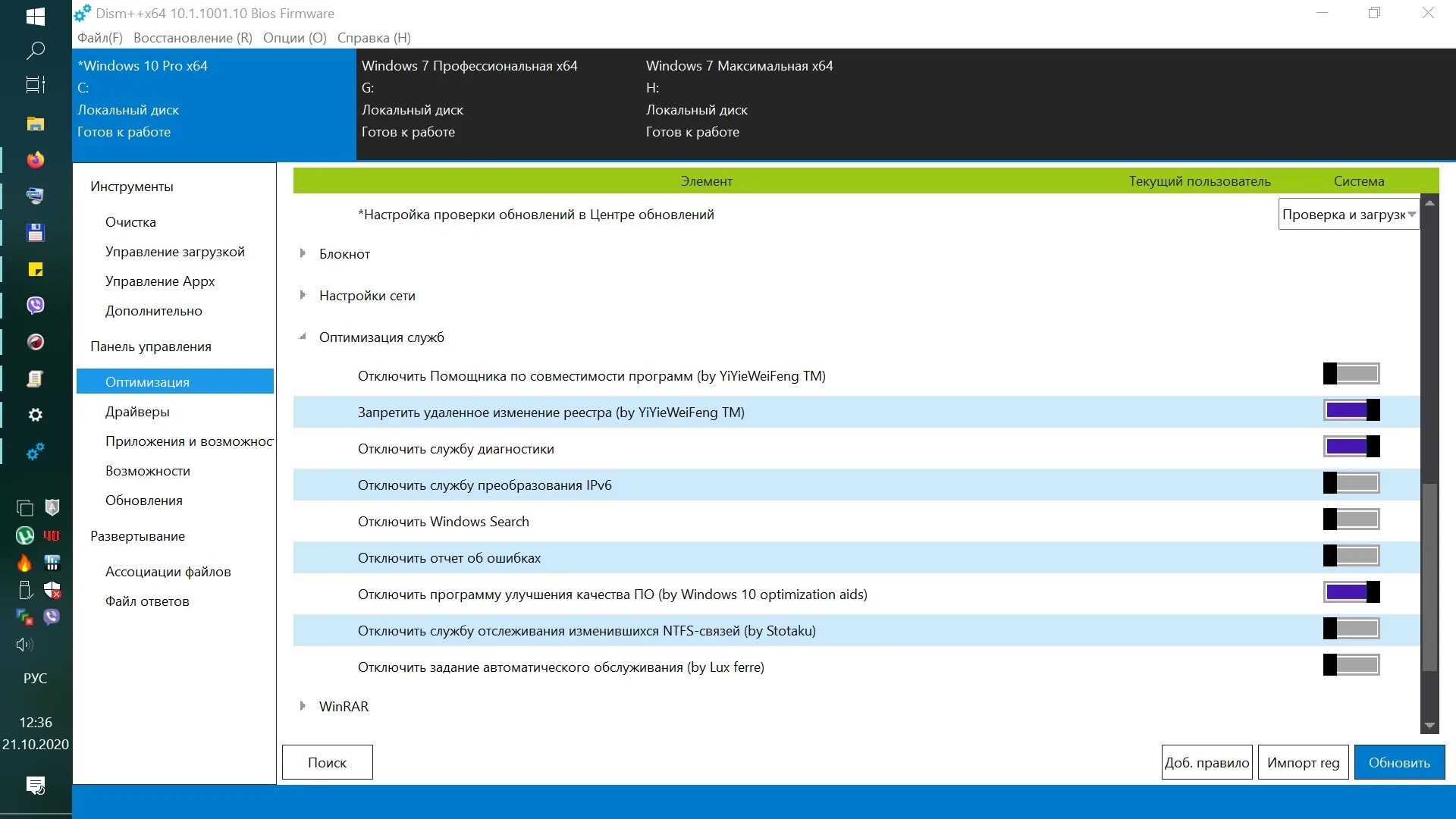Viewport: 1456px width, 819px height.
Task: Open the white gear Settings taskbar icon
Action: coord(35,415)
